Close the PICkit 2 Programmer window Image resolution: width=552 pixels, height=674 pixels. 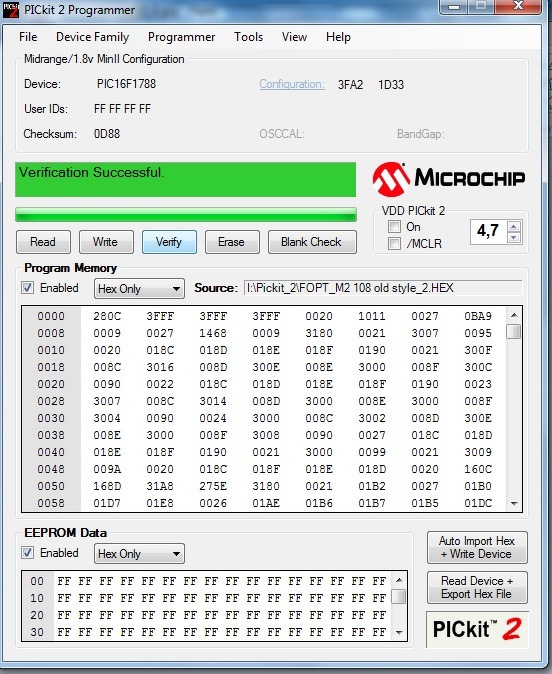click(x=519, y=6)
